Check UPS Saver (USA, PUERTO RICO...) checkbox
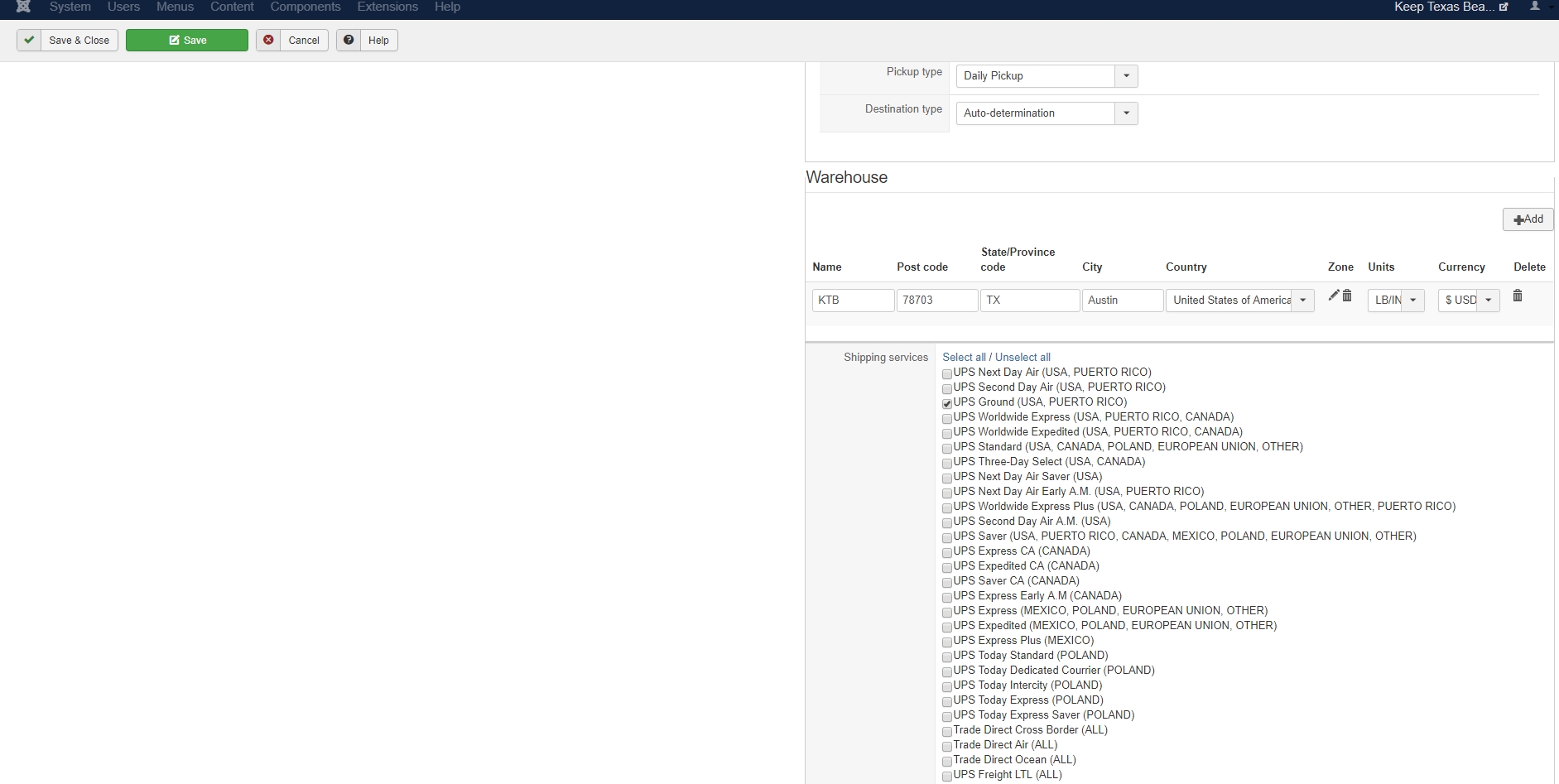The image size is (1559, 784). 947,538
